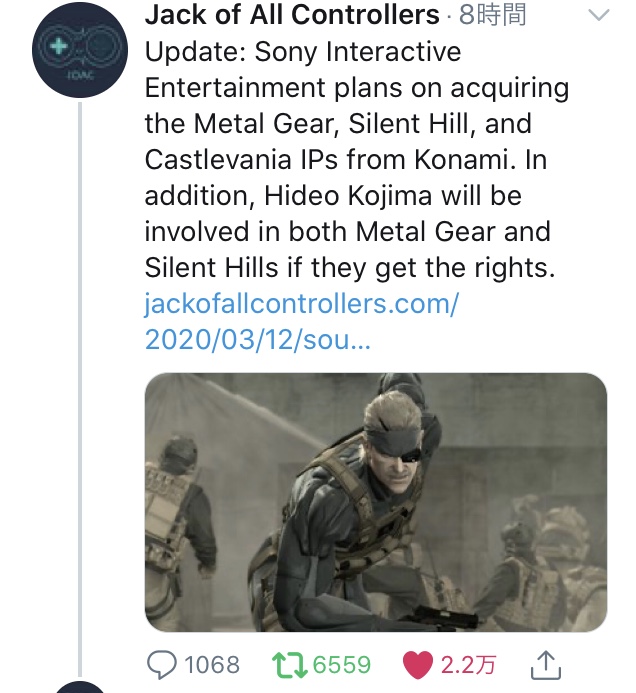
Task: Click the 8時間 timestamp
Action: click(492, 16)
